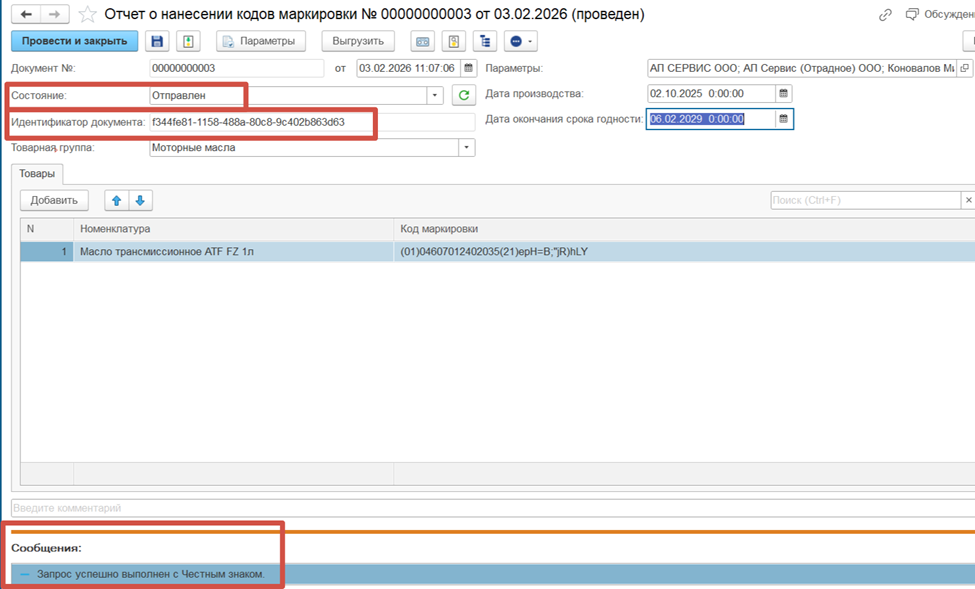Click the forward navigation arrow
Screen dimensions: 975x589
pos(55,15)
